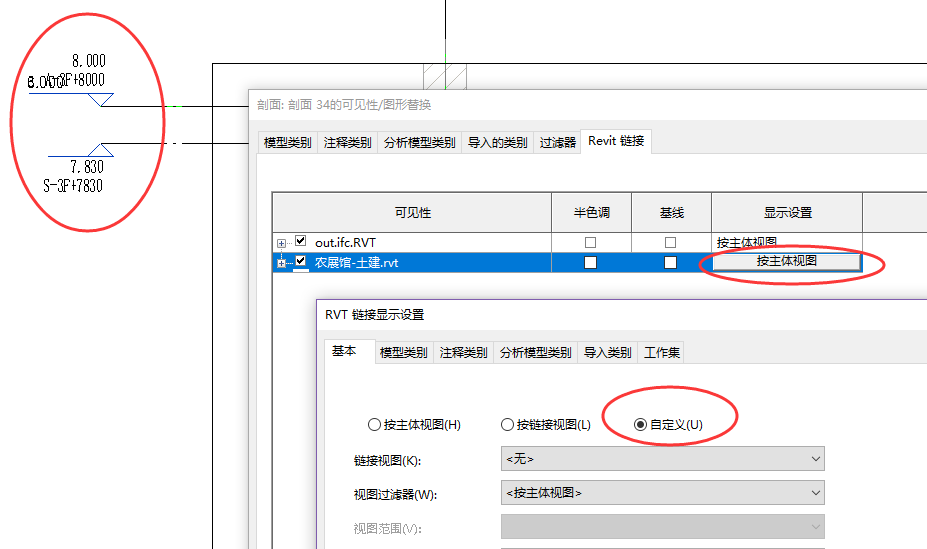Image resolution: width=927 pixels, height=549 pixels.
Task: Select the 农展馆-土建.rvt link name
Action: click(356, 262)
